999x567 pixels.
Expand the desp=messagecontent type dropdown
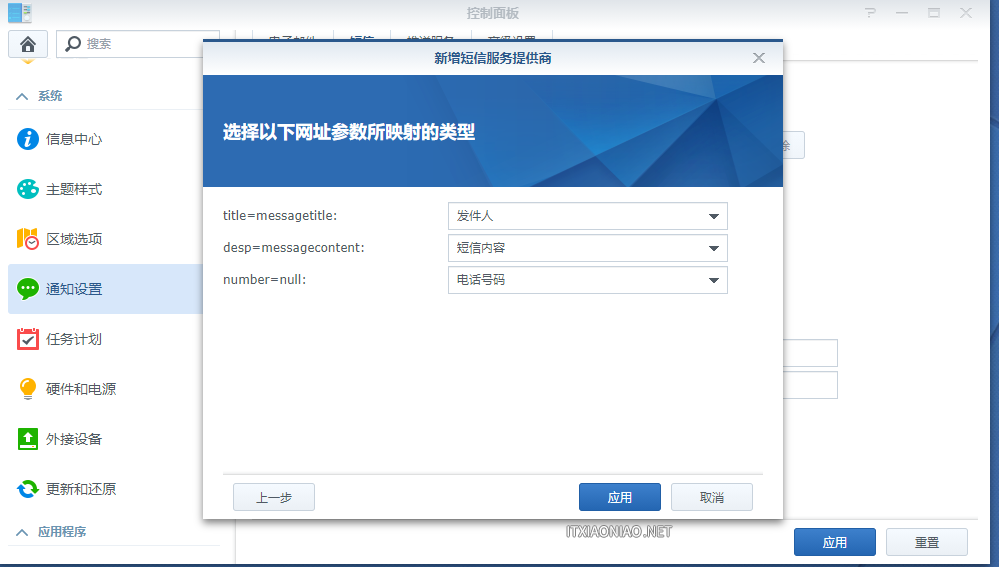[587, 248]
